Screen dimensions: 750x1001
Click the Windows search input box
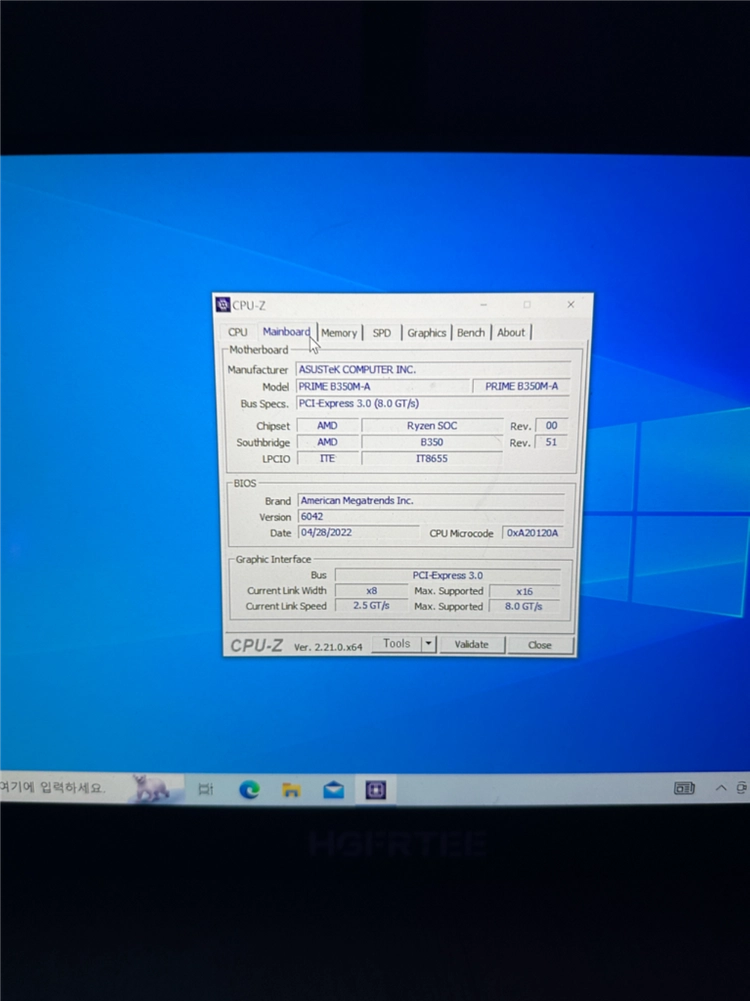(x=64, y=788)
